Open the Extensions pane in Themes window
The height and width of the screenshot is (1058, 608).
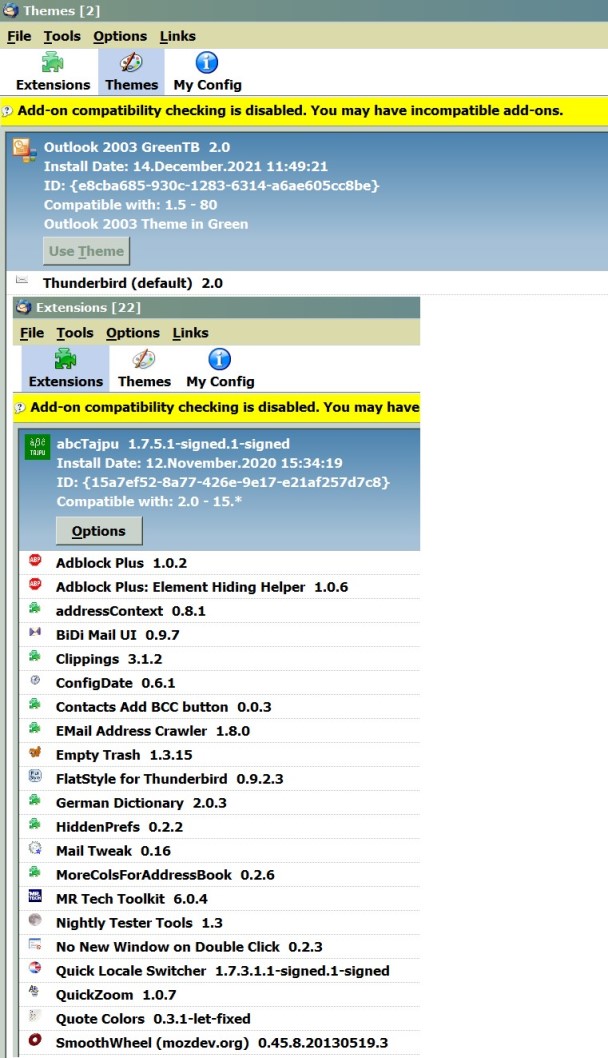53,72
